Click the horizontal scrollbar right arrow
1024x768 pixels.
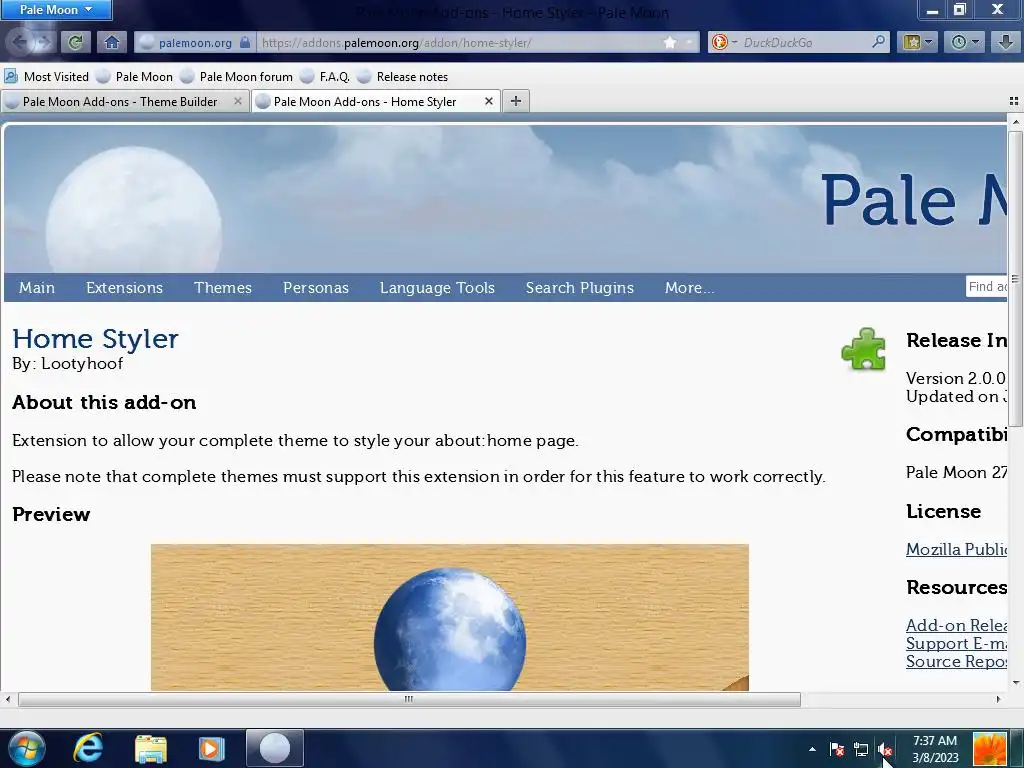(x=998, y=699)
